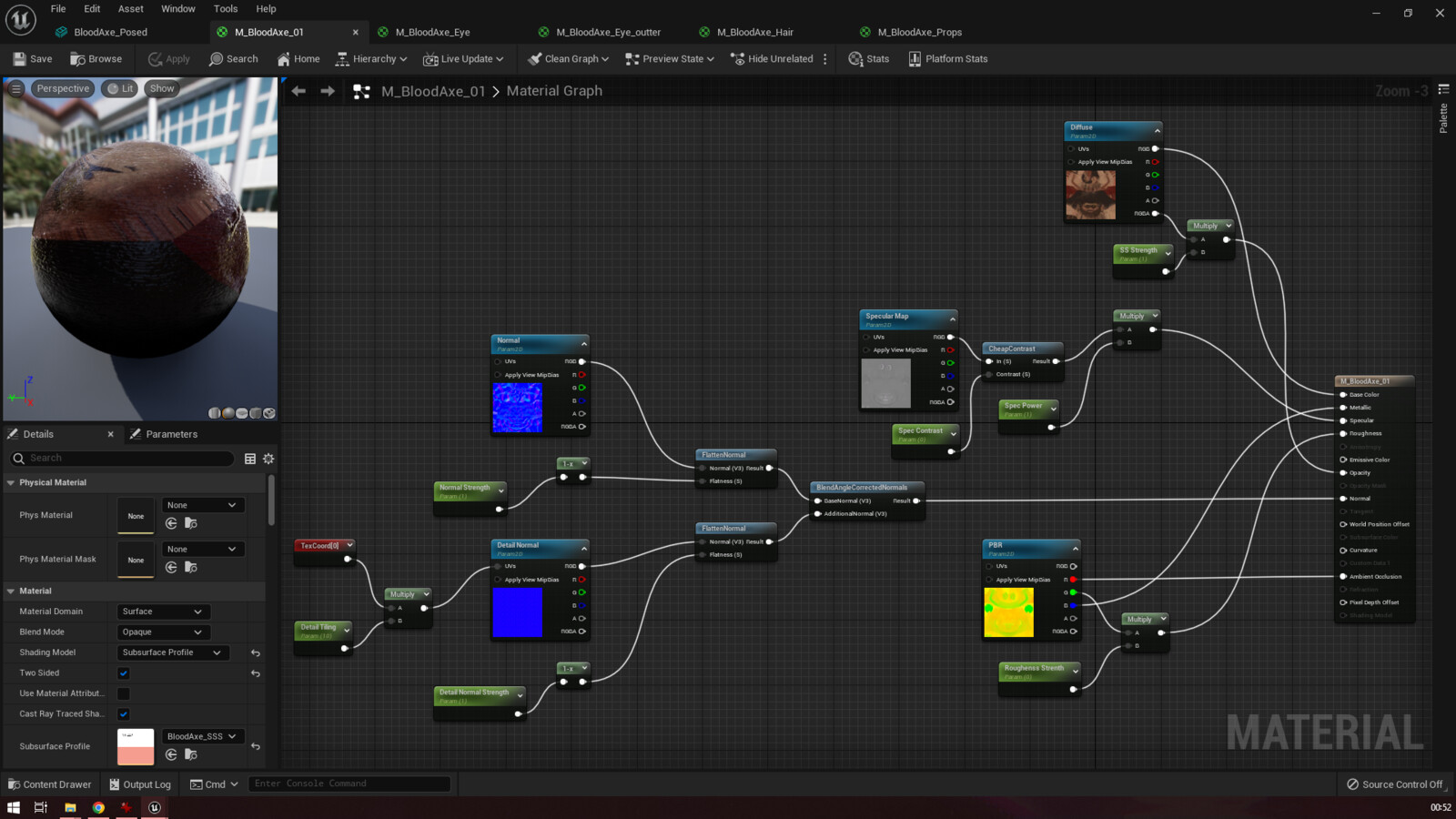Navigate forward in graph history
Image resolution: width=1456 pixels, height=819 pixels.
tap(328, 91)
